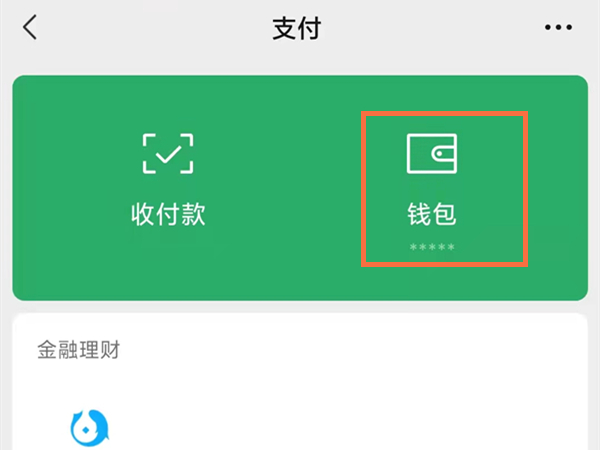Tap the checkmark inside the scan frame
This screenshot has width=600, height=450.
168,154
